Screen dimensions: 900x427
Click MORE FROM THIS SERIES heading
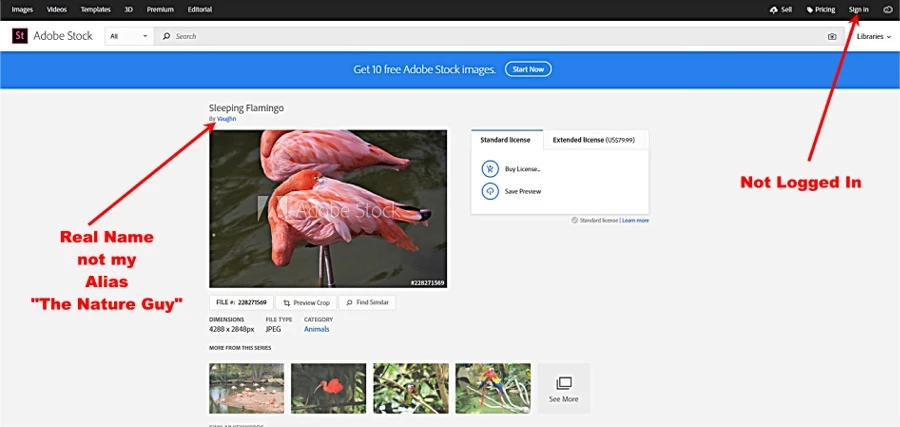point(240,348)
